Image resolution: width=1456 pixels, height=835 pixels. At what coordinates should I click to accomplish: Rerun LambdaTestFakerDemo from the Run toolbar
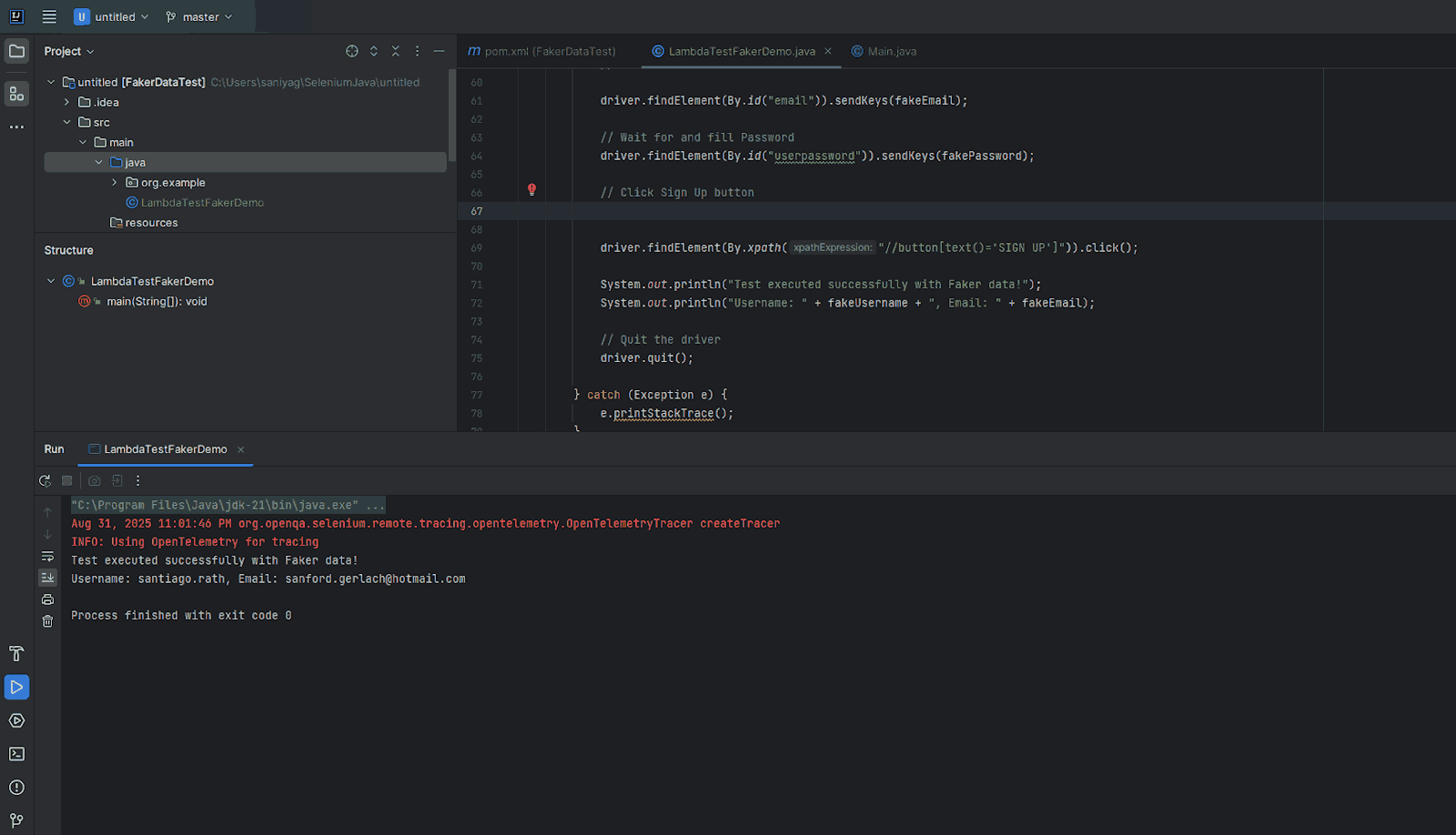point(45,481)
